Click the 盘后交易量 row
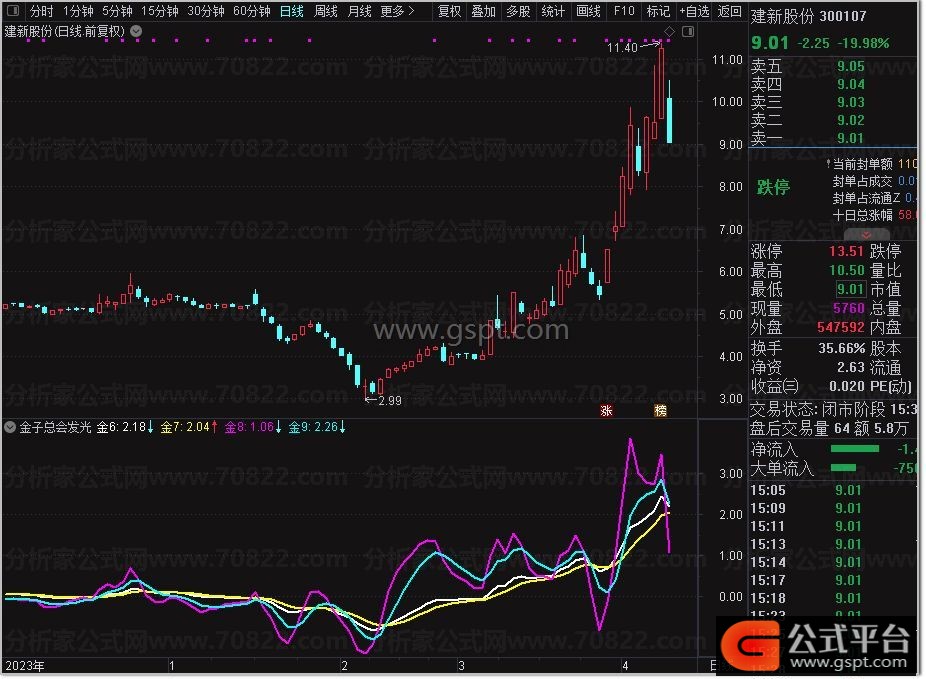The width and height of the screenshot is (926, 679). pyautogui.click(x=829, y=428)
